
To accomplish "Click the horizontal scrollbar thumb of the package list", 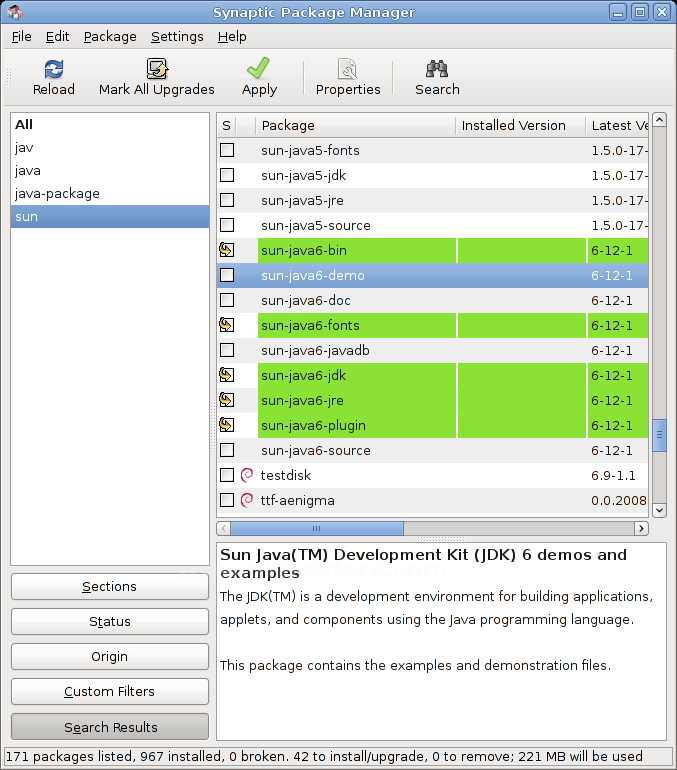I will [316, 528].
